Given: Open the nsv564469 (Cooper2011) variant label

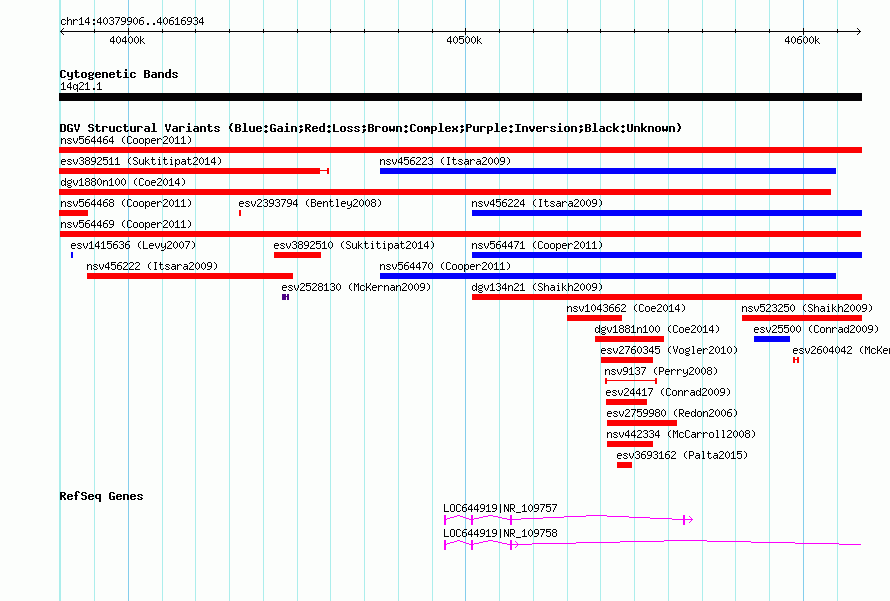Looking at the screenshot, I should (x=126, y=224).
